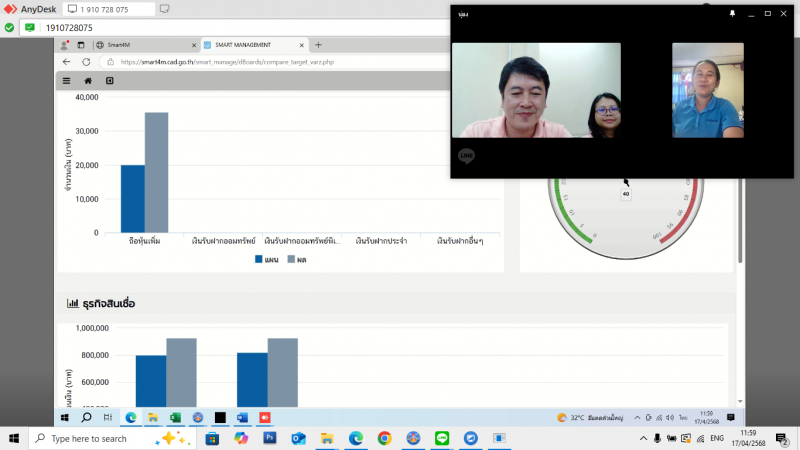This screenshot has width=800, height=450.
Task: Open Google Chrome from local taskbar
Action: point(385,438)
